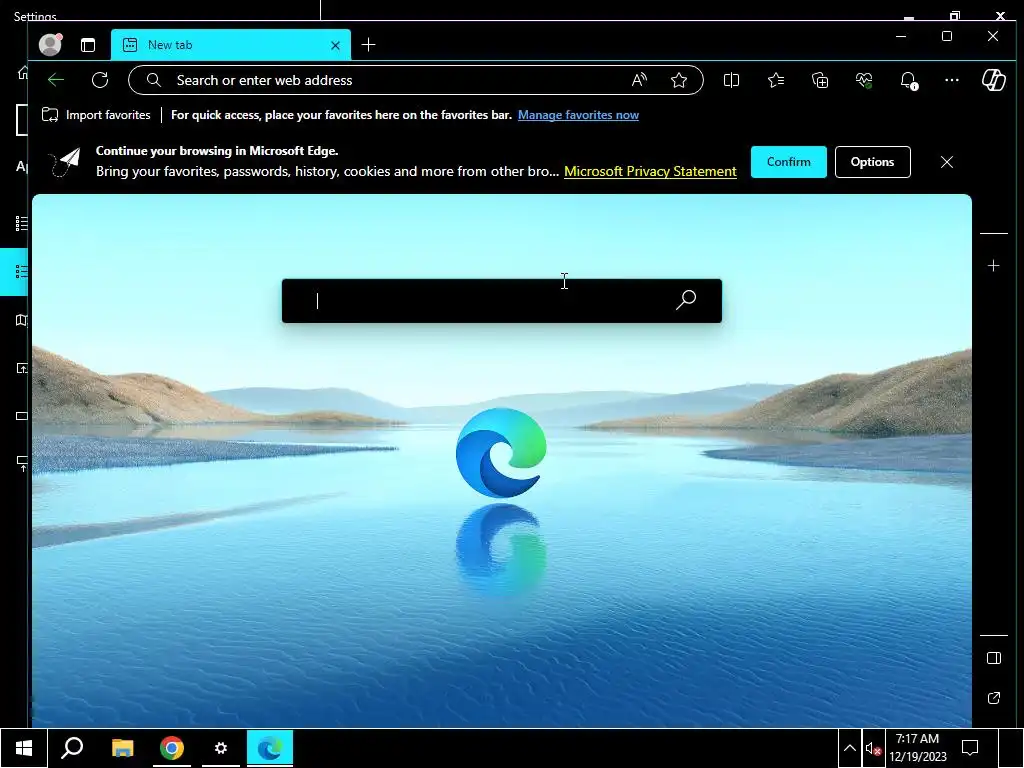Click the muted volume tray icon

(873, 748)
